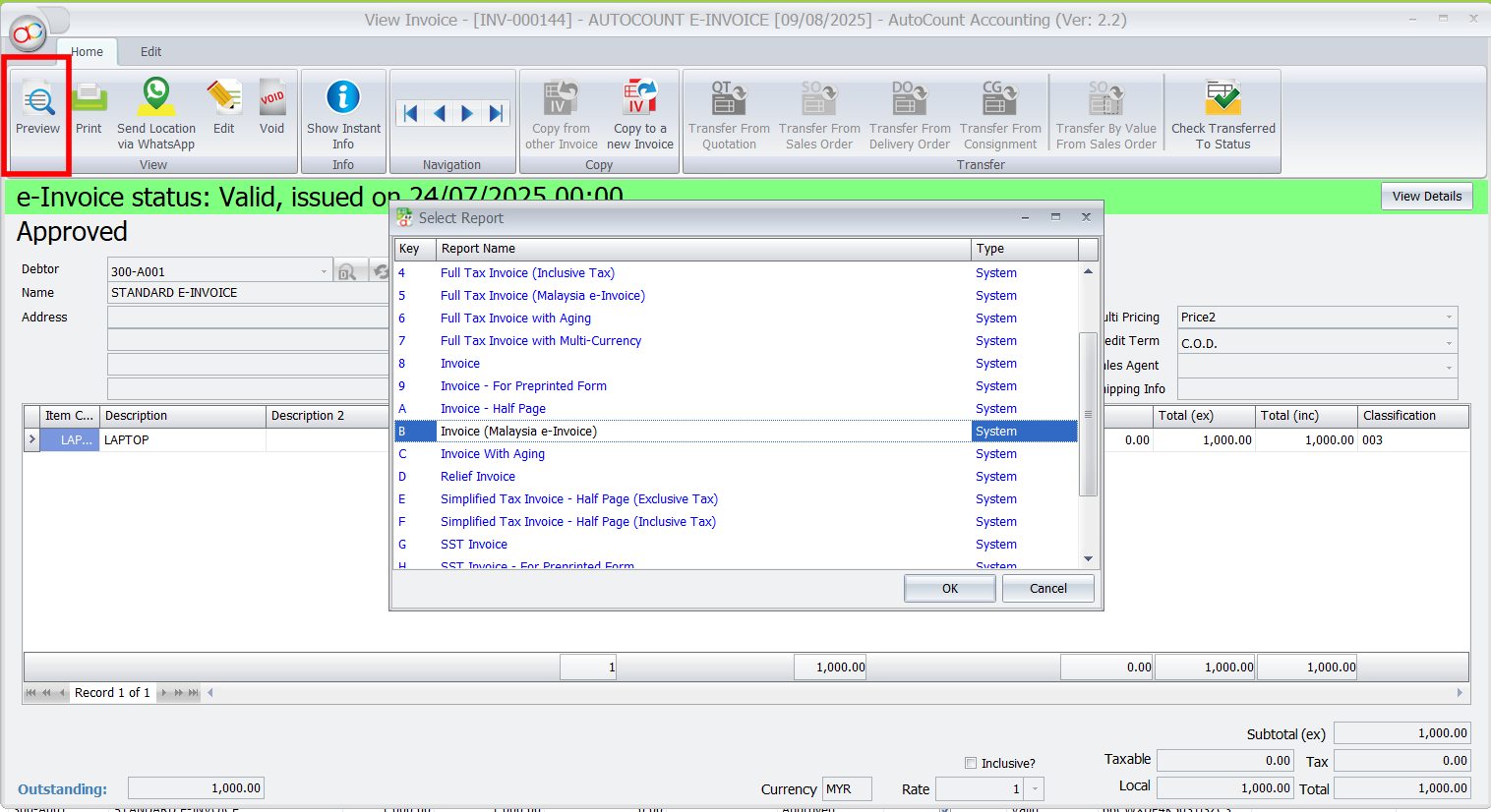
Task: Click the View Details button
Action: [1426, 196]
